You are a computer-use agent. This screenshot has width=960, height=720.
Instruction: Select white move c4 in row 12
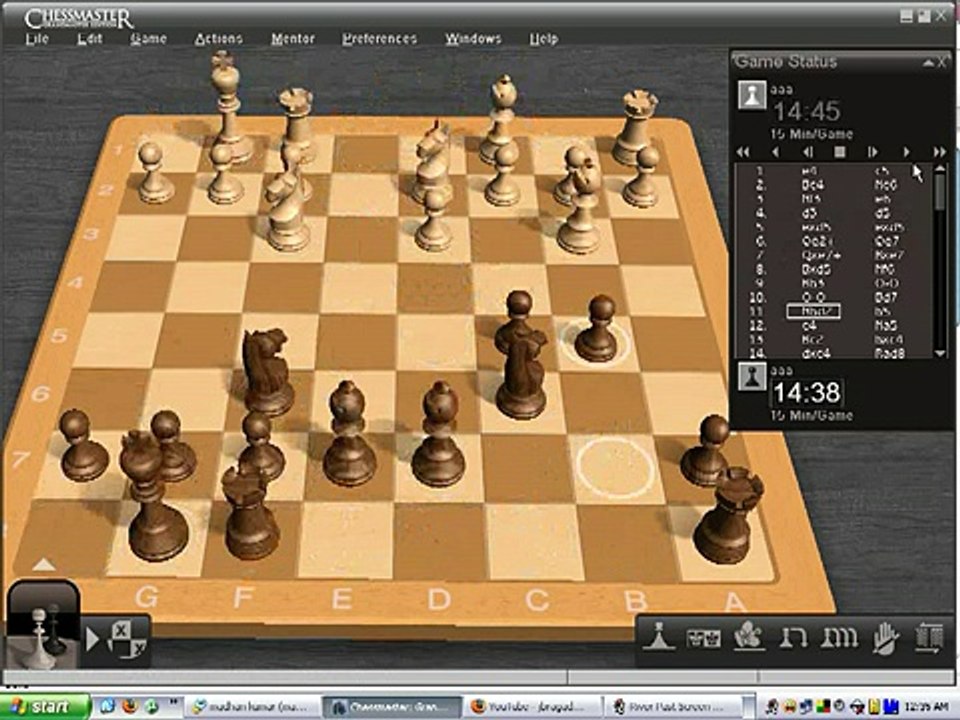pos(809,326)
